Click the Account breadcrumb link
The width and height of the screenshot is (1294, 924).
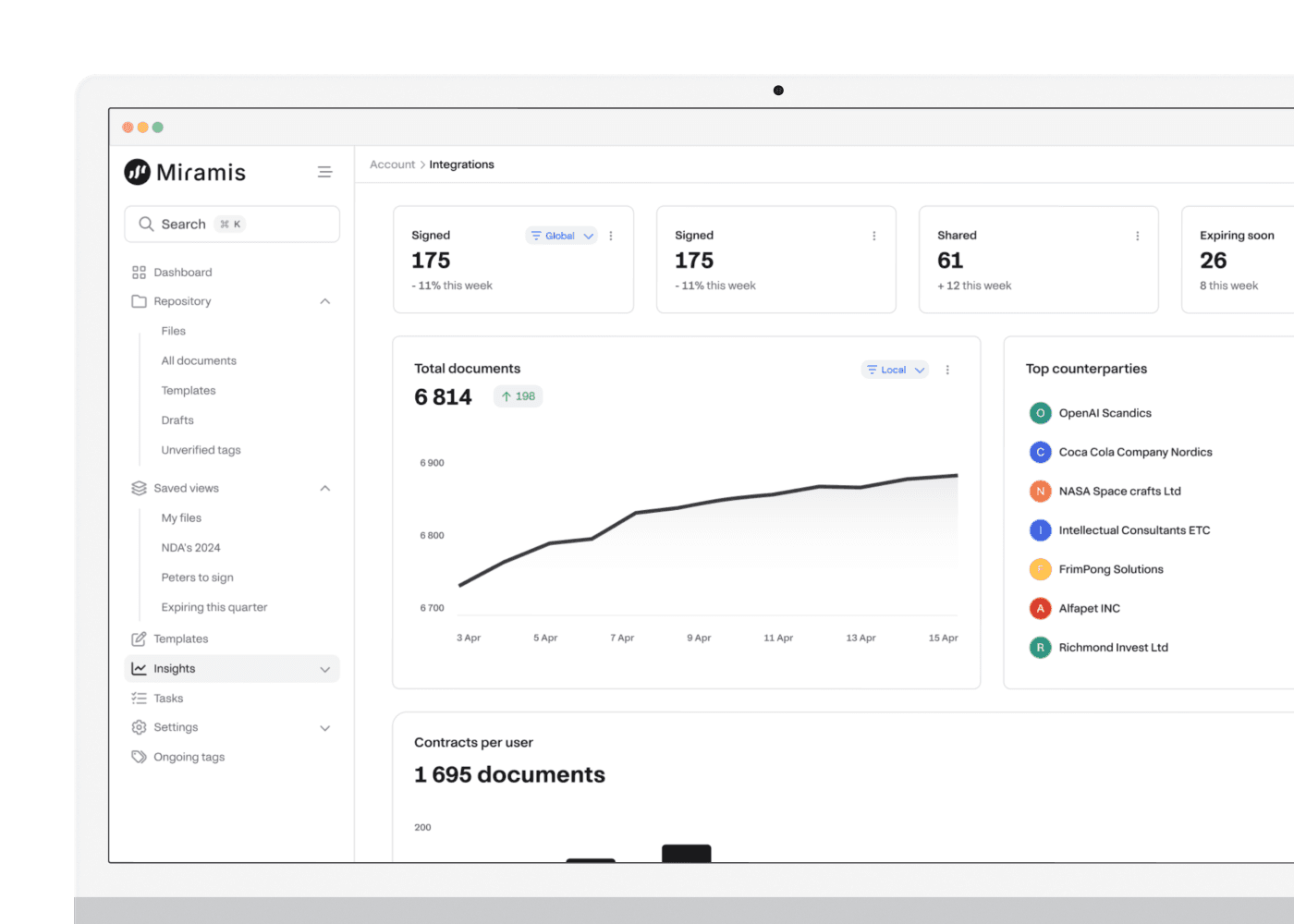(393, 164)
